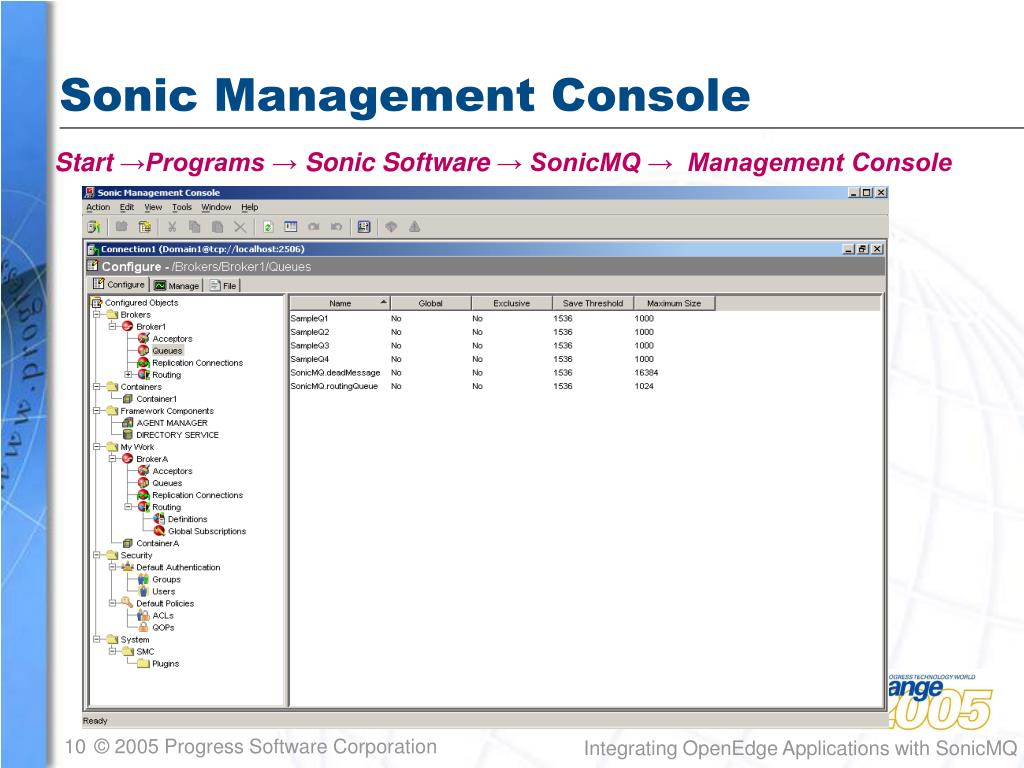The height and width of the screenshot is (768, 1024).
Task: Select the Queues node under BrokerA
Action: point(167,483)
